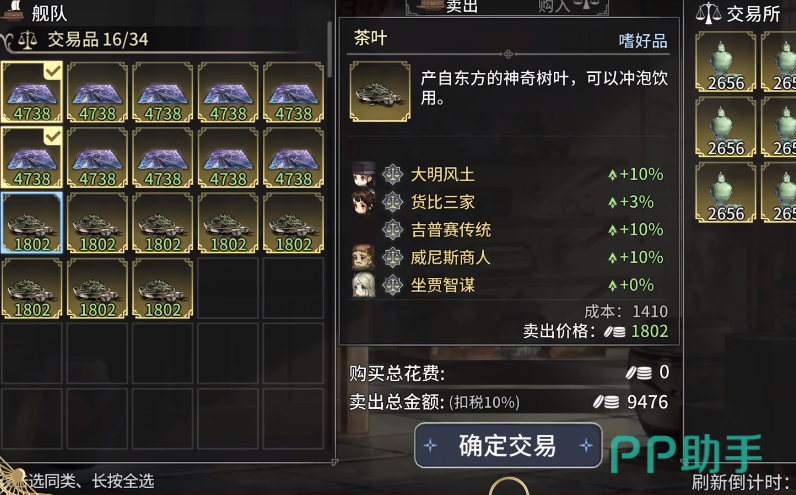This screenshot has width=796, height=495.
Task: Click the first empty slot after the tea items
Action: 228,288
